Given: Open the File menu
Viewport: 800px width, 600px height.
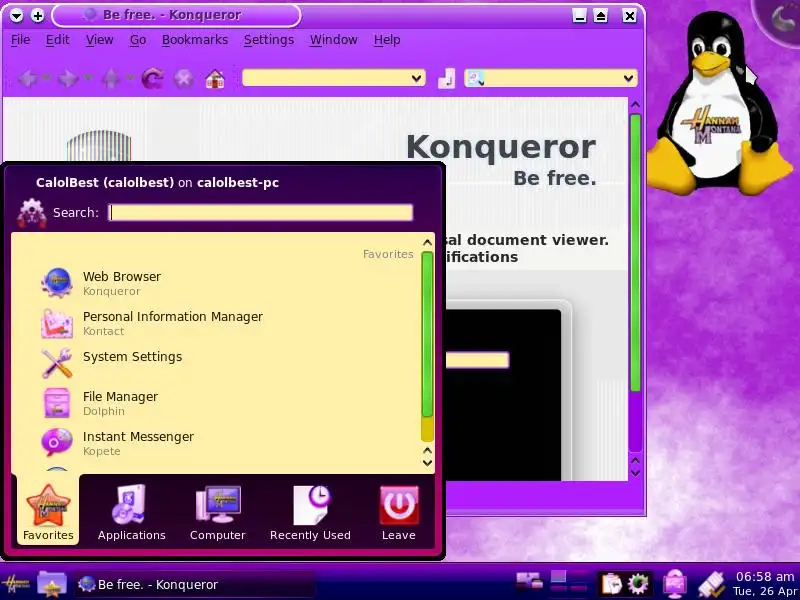Looking at the screenshot, I should click(x=20, y=40).
